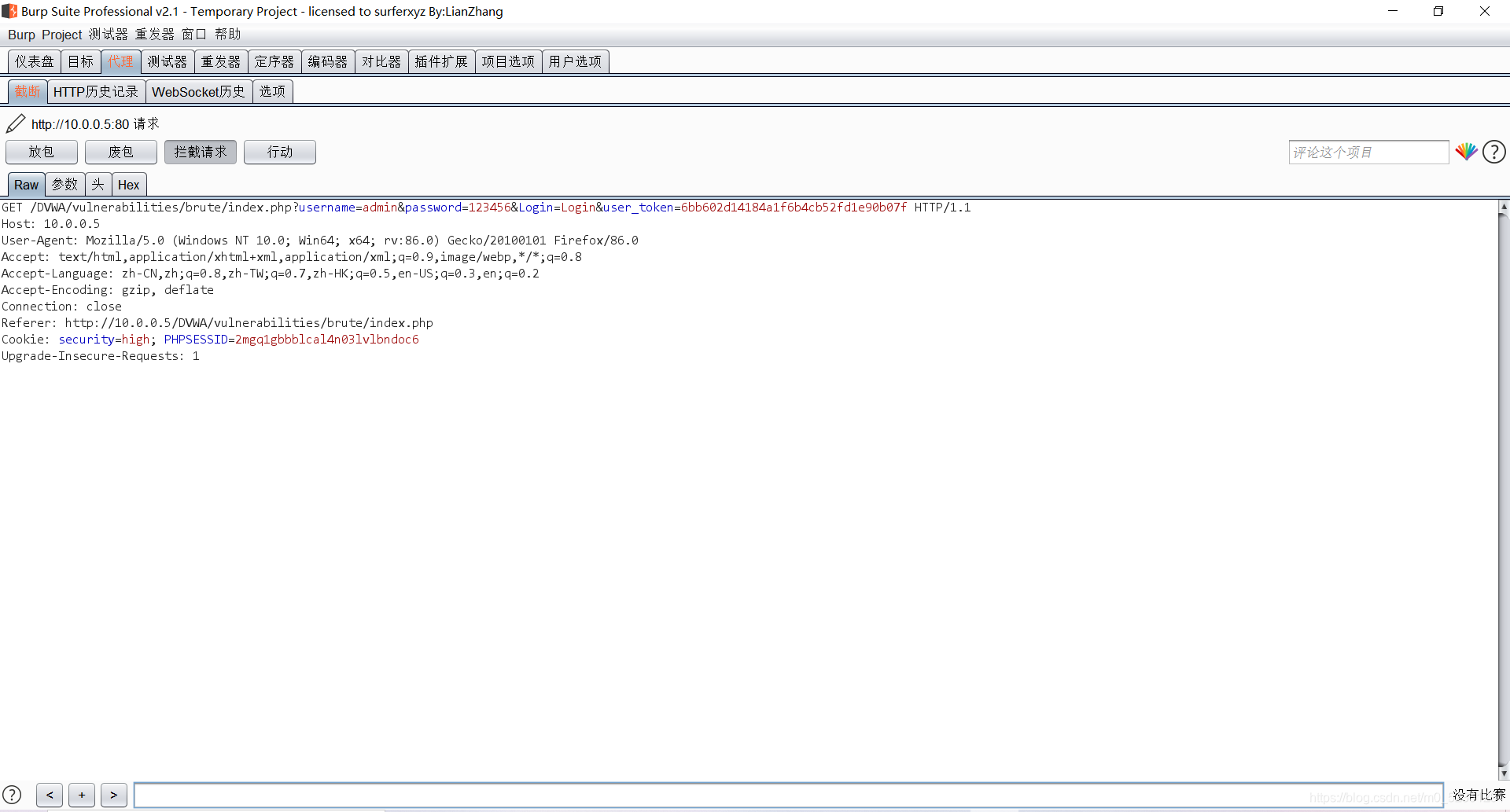Open the HTTP历史记录 sub-tab
This screenshot has height=812, width=1510.
pyautogui.click(x=96, y=92)
